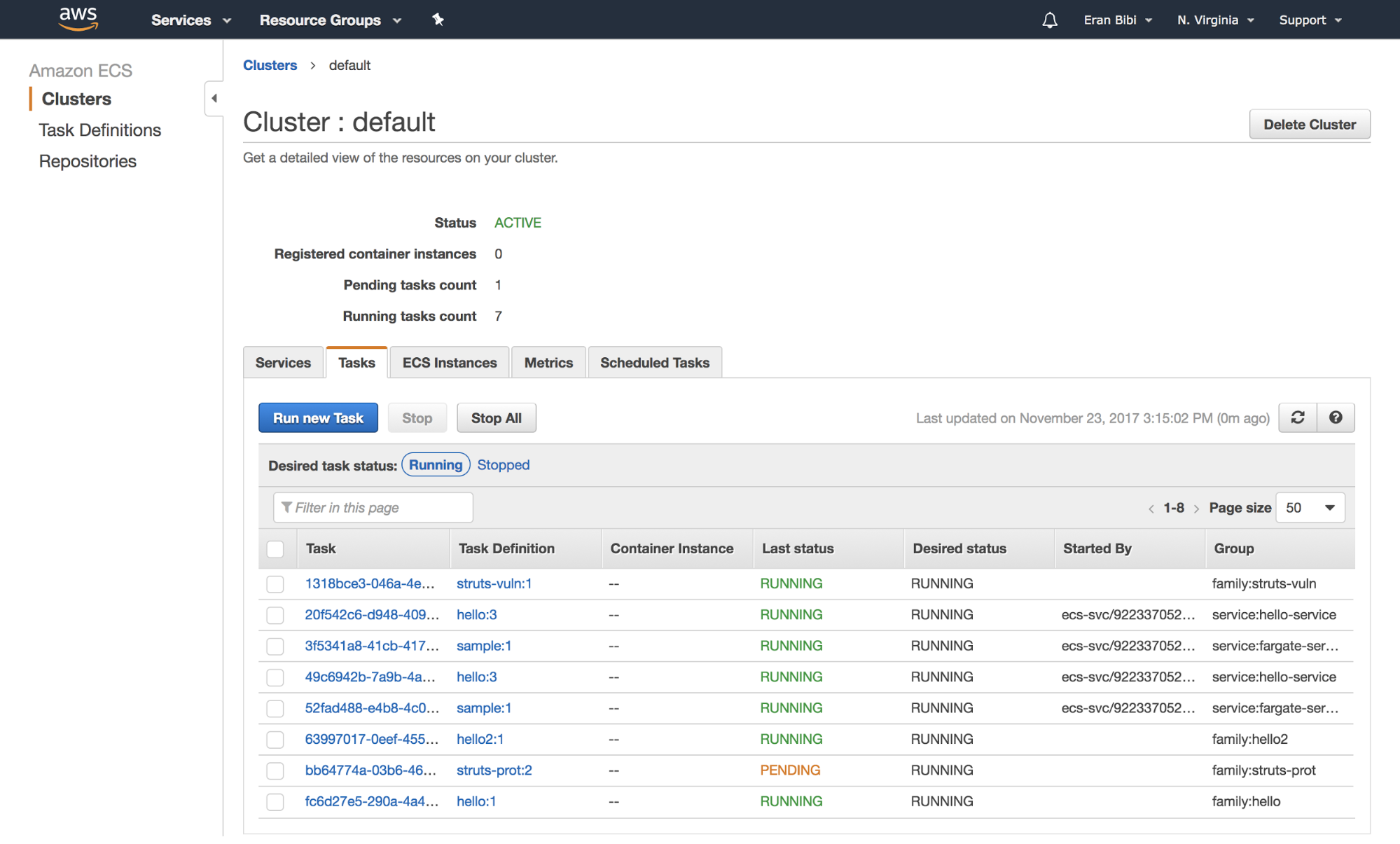The image size is (1400, 844).
Task: Open the N. Virginia region selector
Action: click(x=1215, y=20)
